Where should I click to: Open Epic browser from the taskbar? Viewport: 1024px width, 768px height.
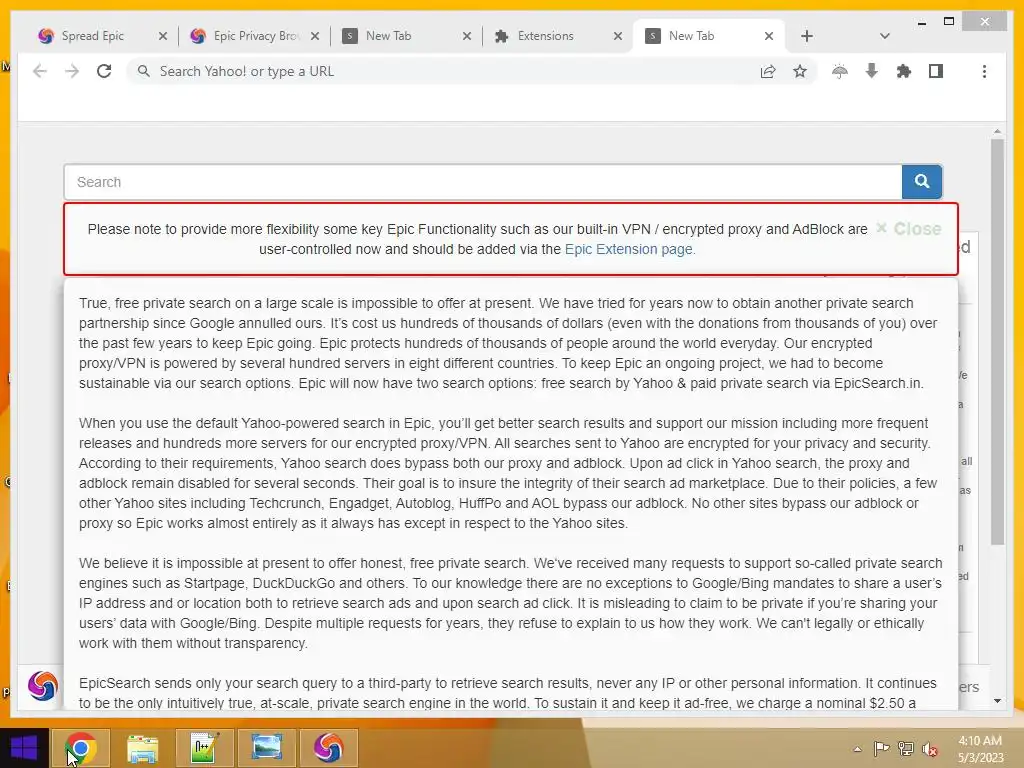click(328, 748)
